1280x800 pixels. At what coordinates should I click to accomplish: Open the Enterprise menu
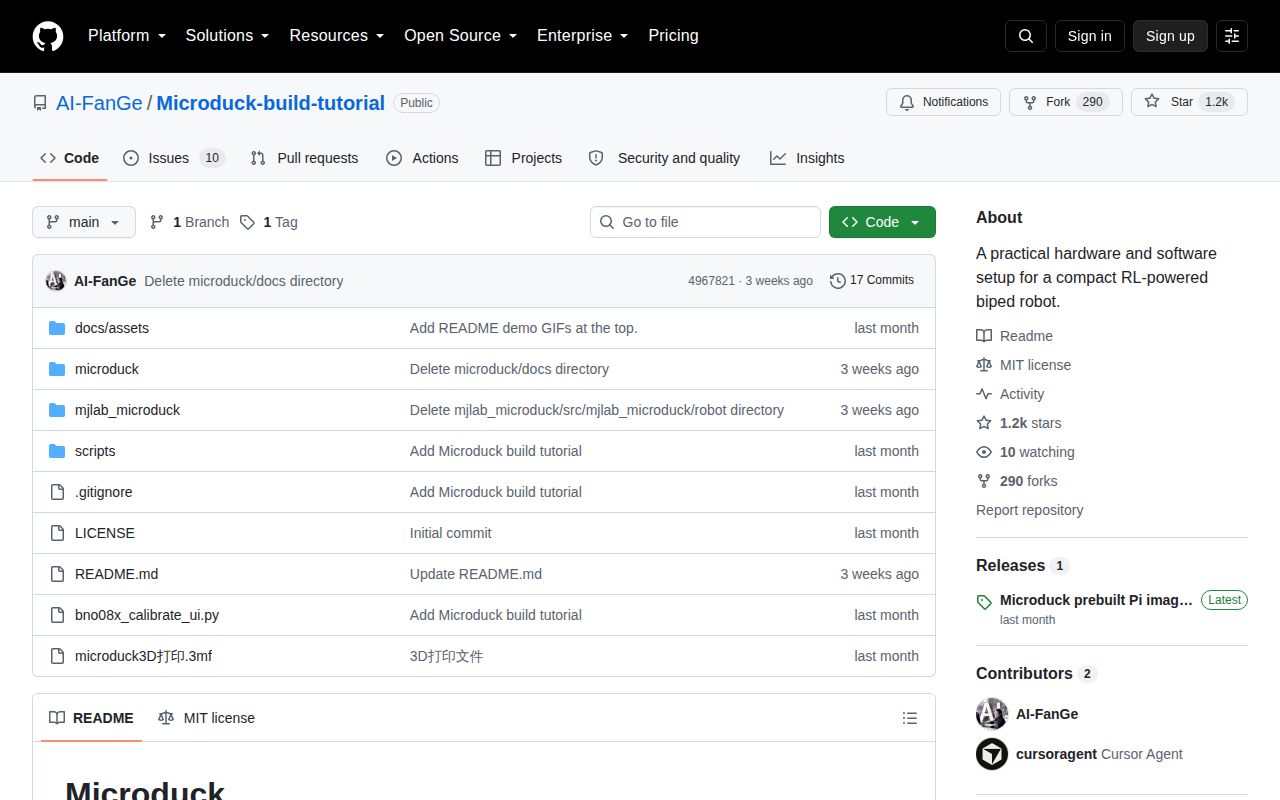pos(583,36)
